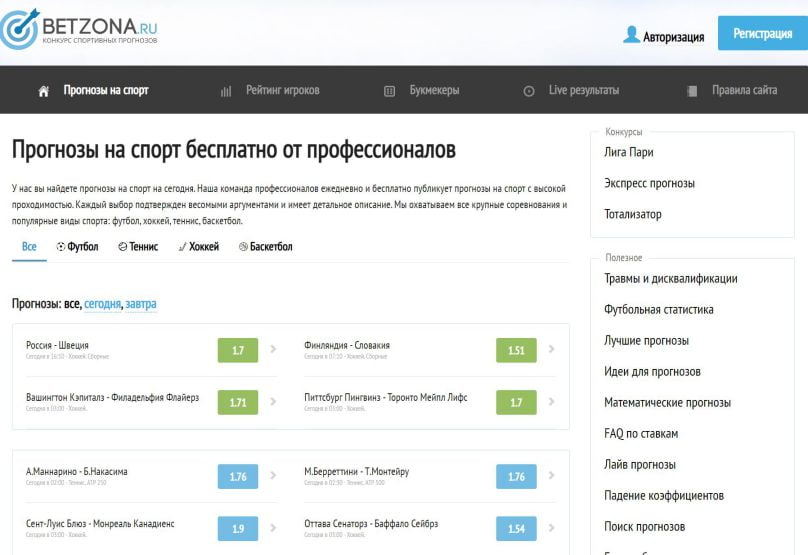Click the 1.54 odds button
This screenshot has width=808, height=555.
tap(516, 529)
